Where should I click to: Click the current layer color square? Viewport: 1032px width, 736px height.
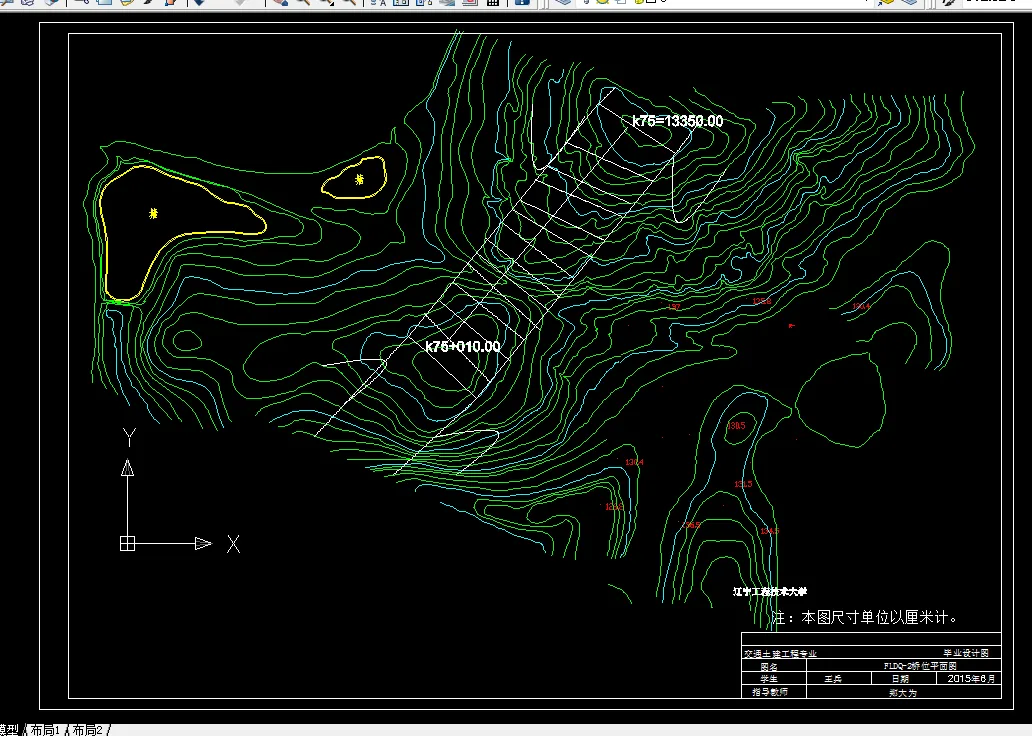650,3
